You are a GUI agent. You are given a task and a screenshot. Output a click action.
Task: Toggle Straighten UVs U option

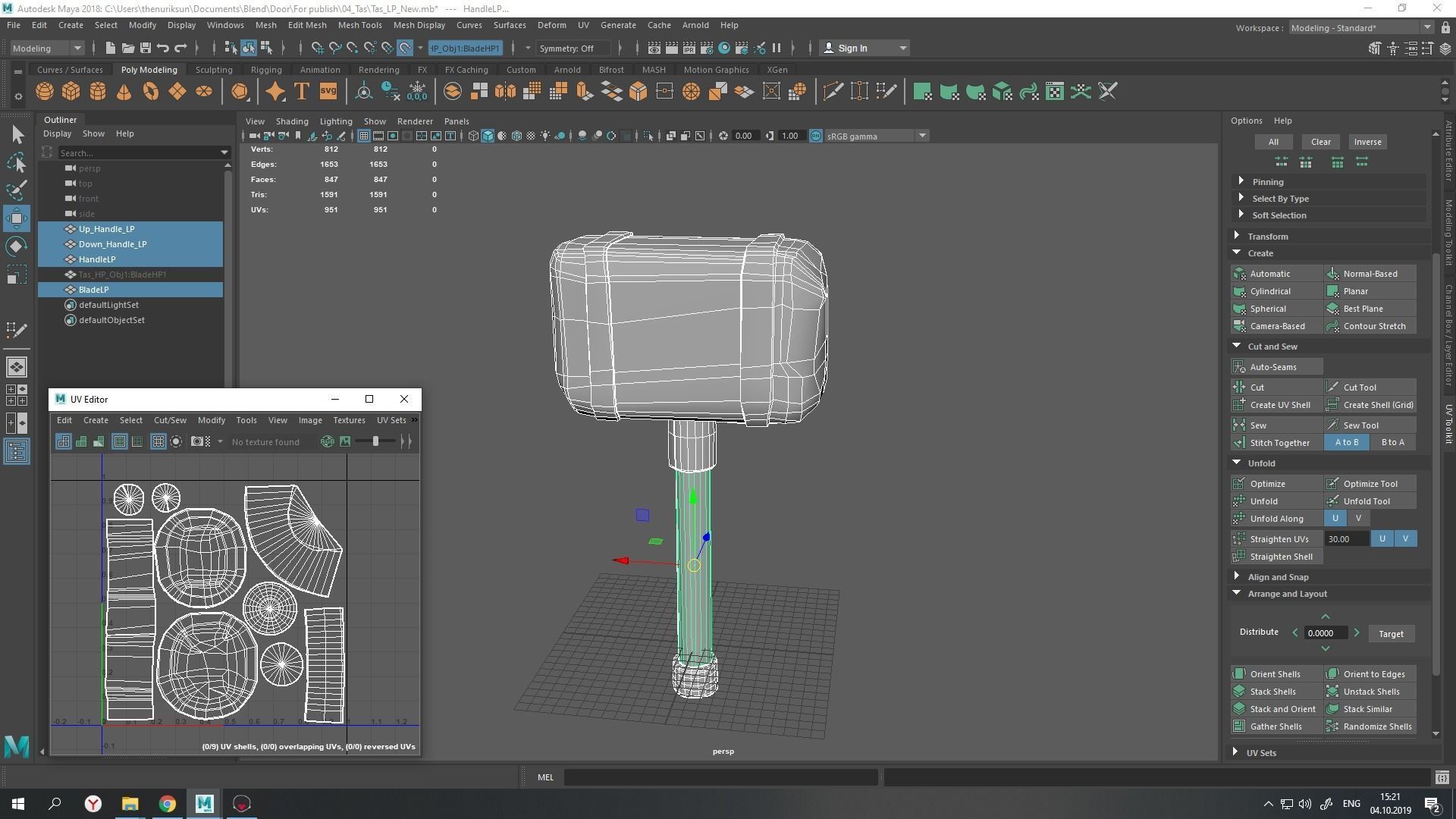[1382, 539]
